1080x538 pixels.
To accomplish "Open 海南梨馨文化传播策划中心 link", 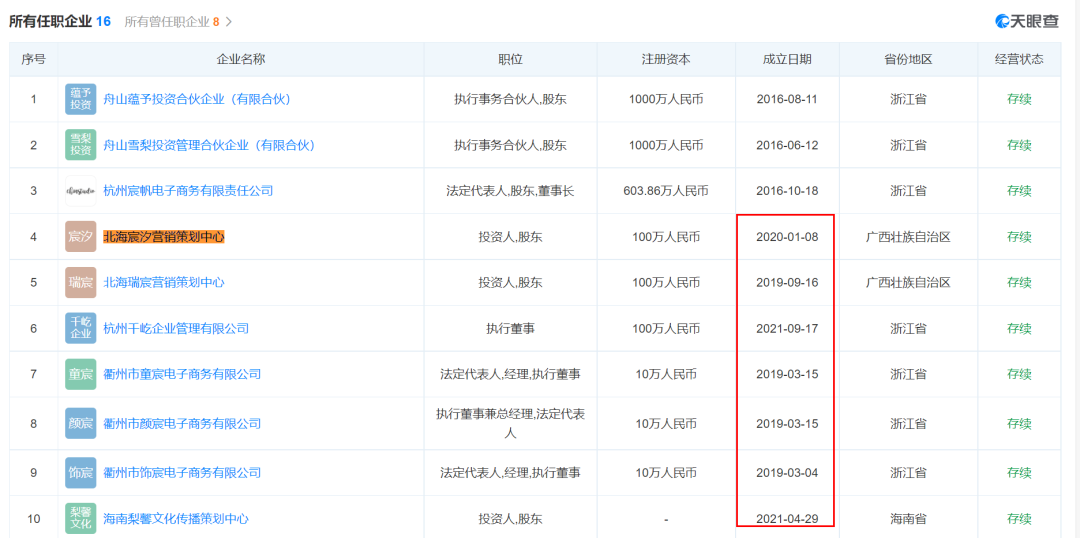I will click(x=176, y=519).
